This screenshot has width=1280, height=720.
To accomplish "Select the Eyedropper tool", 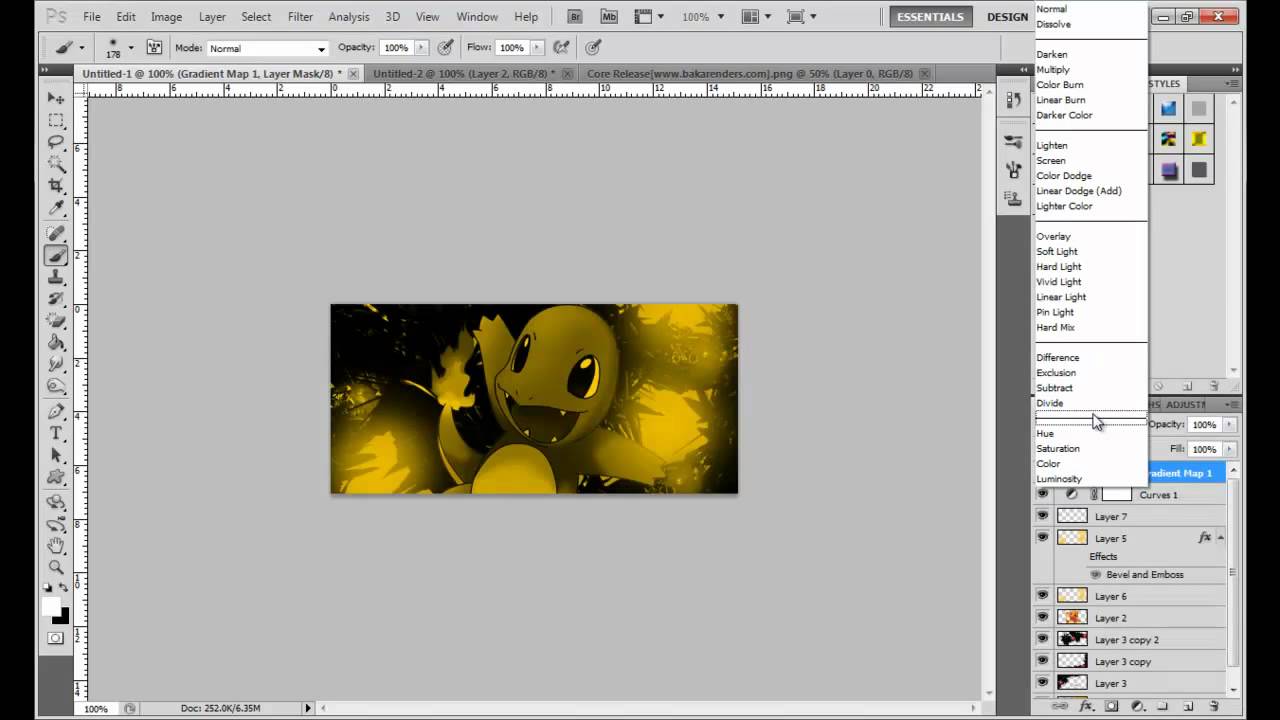I will [x=56, y=208].
